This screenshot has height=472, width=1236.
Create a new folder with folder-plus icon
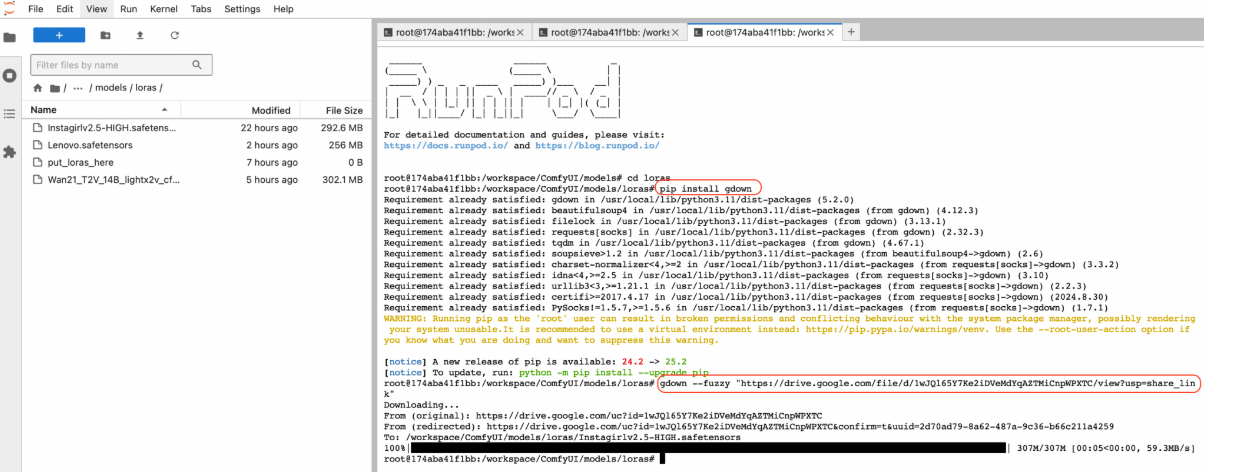(x=106, y=35)
